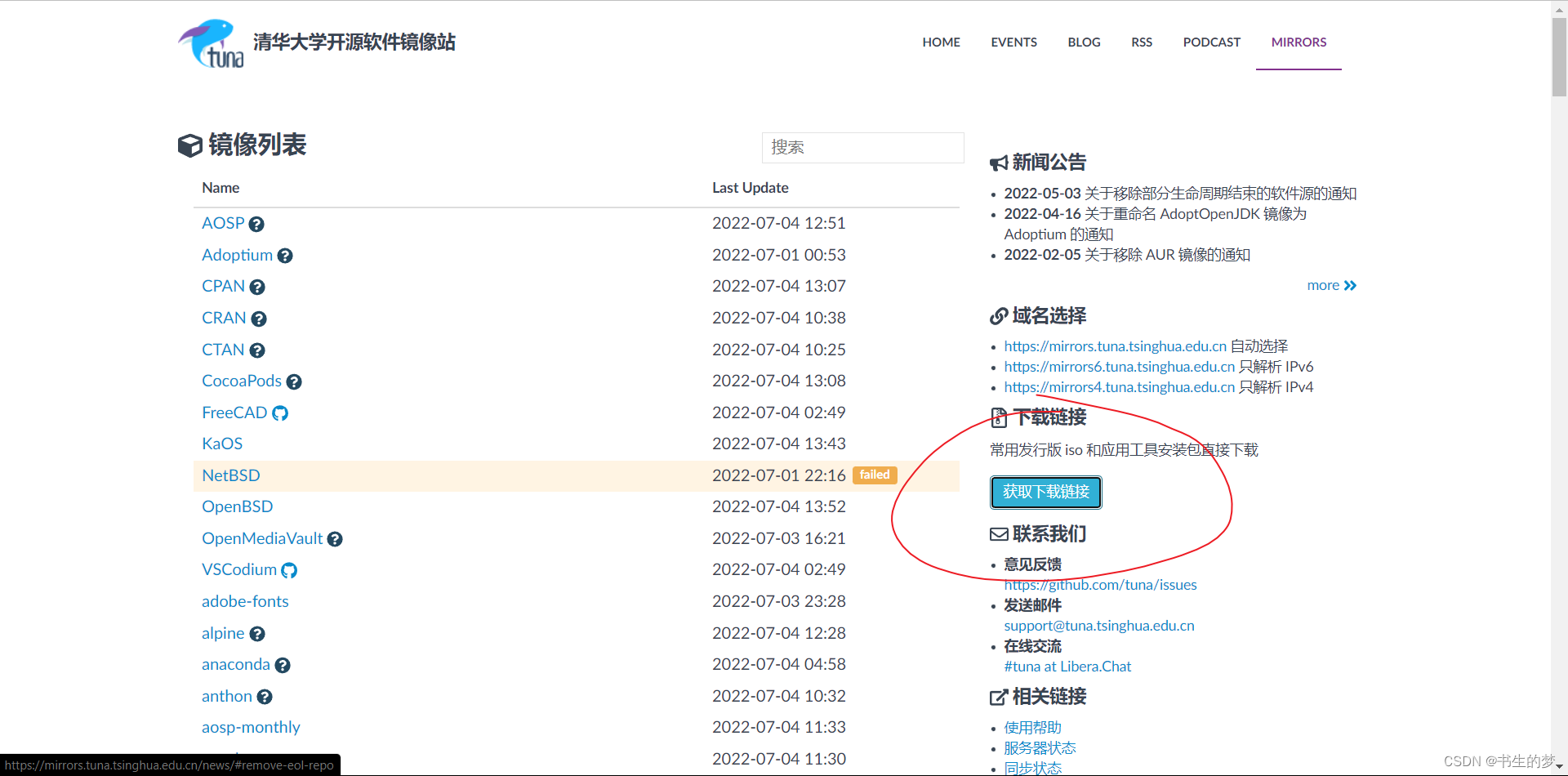Open the help icon next to Adoptium
The width and height of the screenshot is (1568, 776).
[x=285, y=256]
